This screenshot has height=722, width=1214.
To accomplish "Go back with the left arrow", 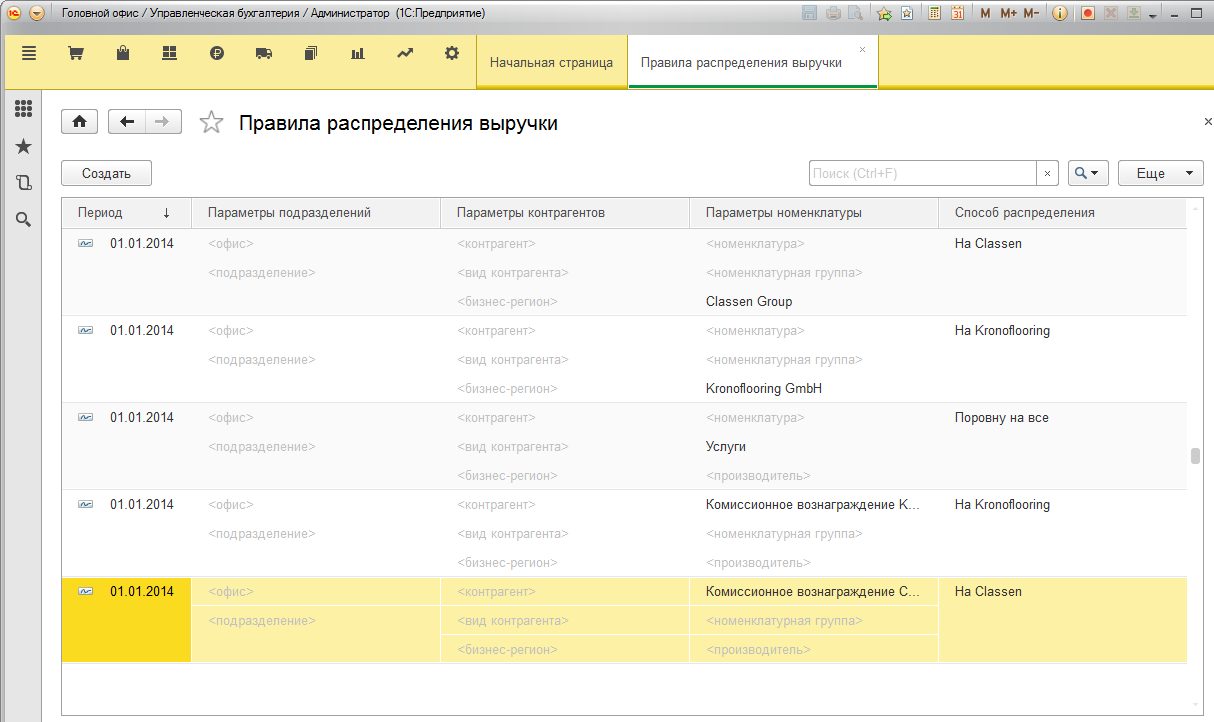I will [x=126, y=122].
